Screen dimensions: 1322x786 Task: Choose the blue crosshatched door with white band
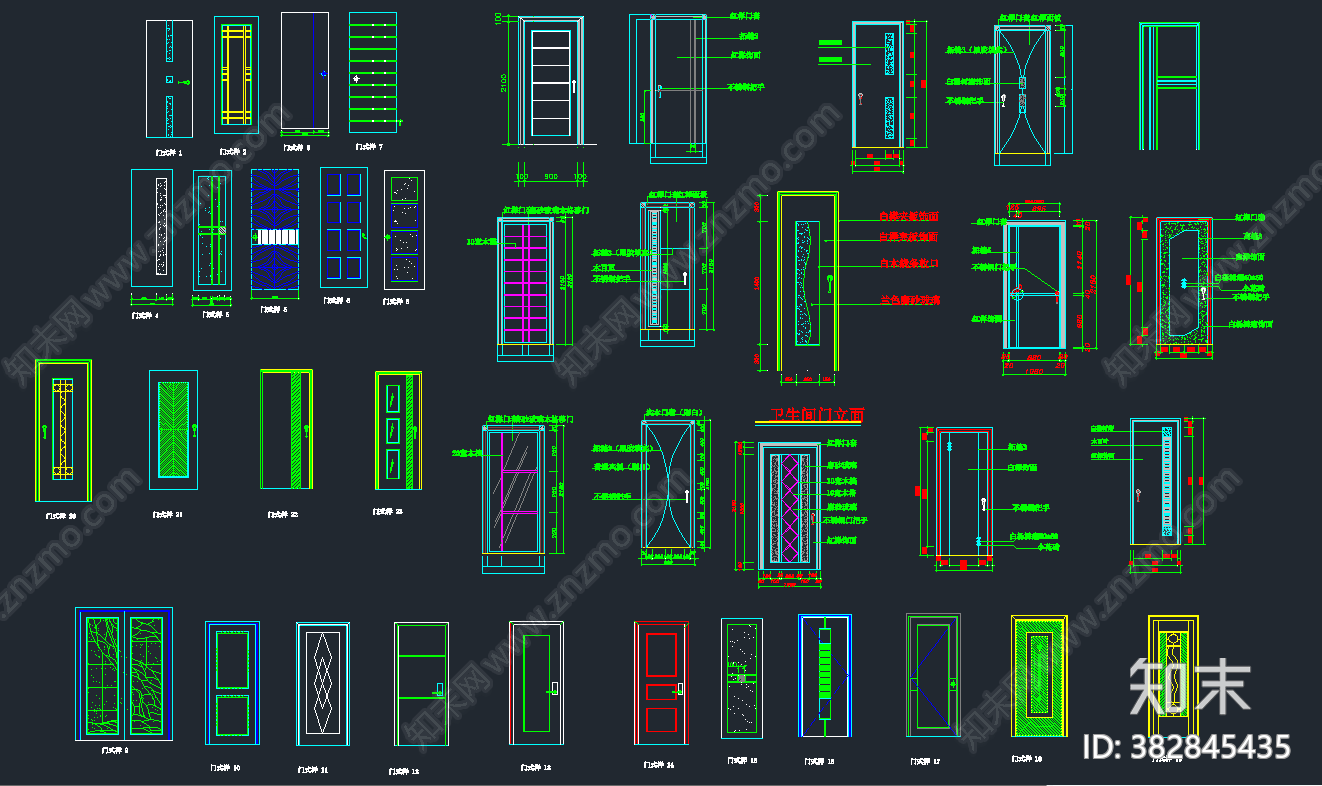pos(274,232)
